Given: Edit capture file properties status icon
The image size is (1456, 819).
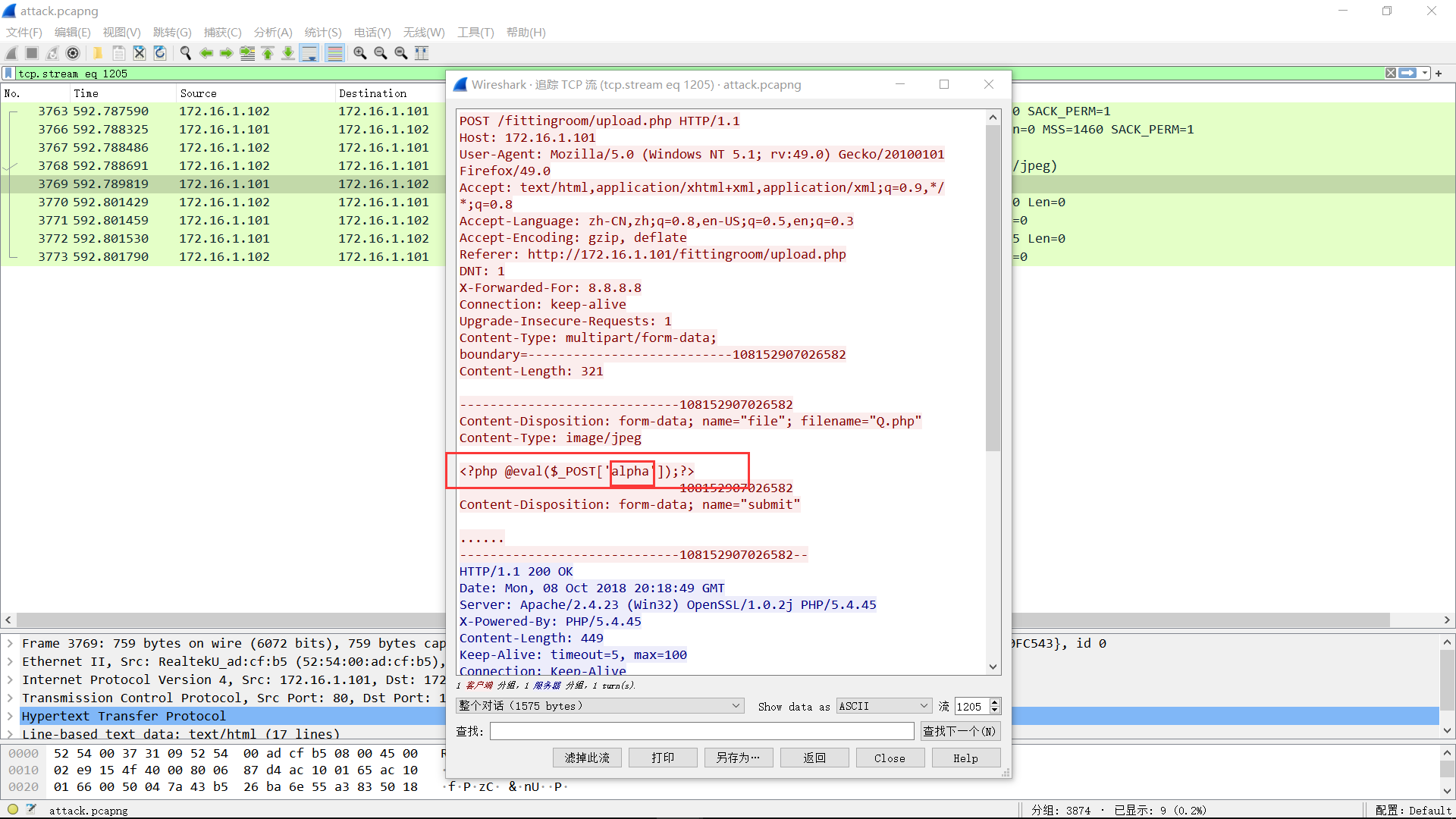Looking at the screenshot, I should tap(31, 809).
